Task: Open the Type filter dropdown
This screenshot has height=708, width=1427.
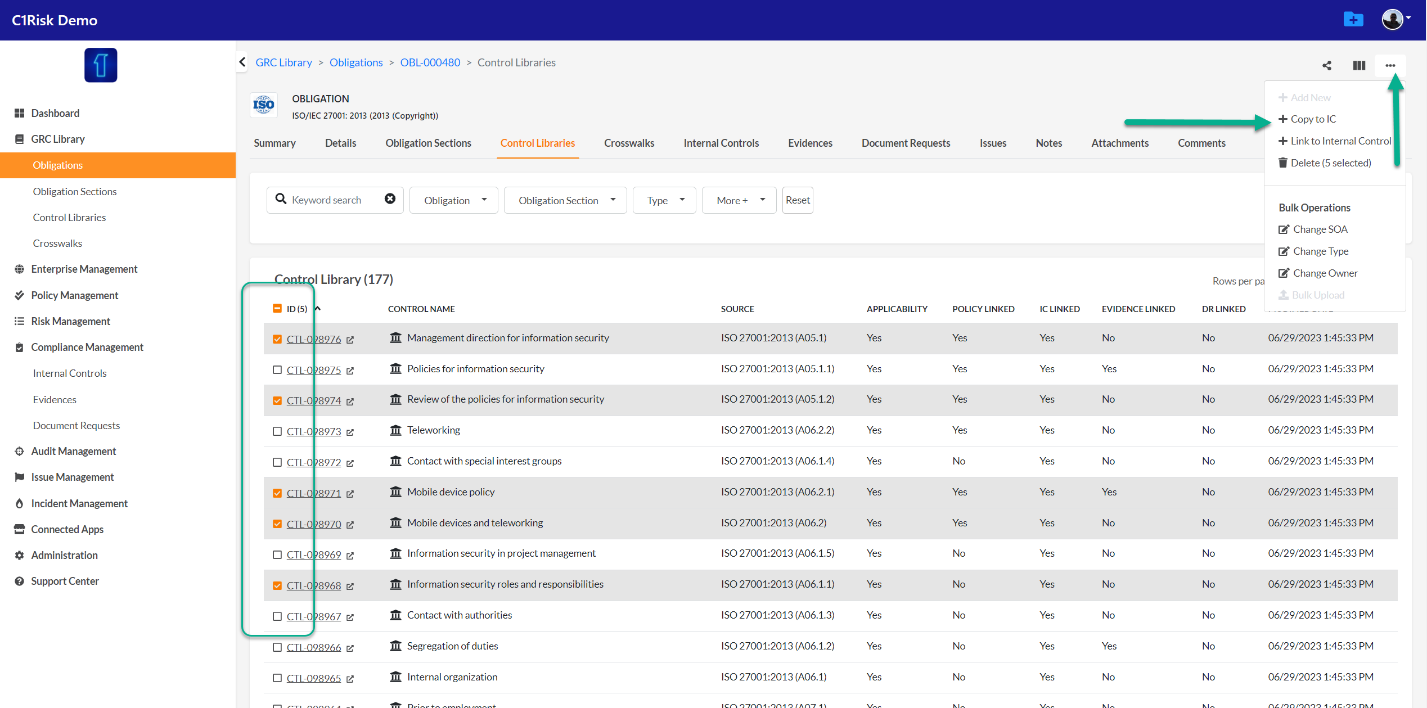Action: coord(665,200)
